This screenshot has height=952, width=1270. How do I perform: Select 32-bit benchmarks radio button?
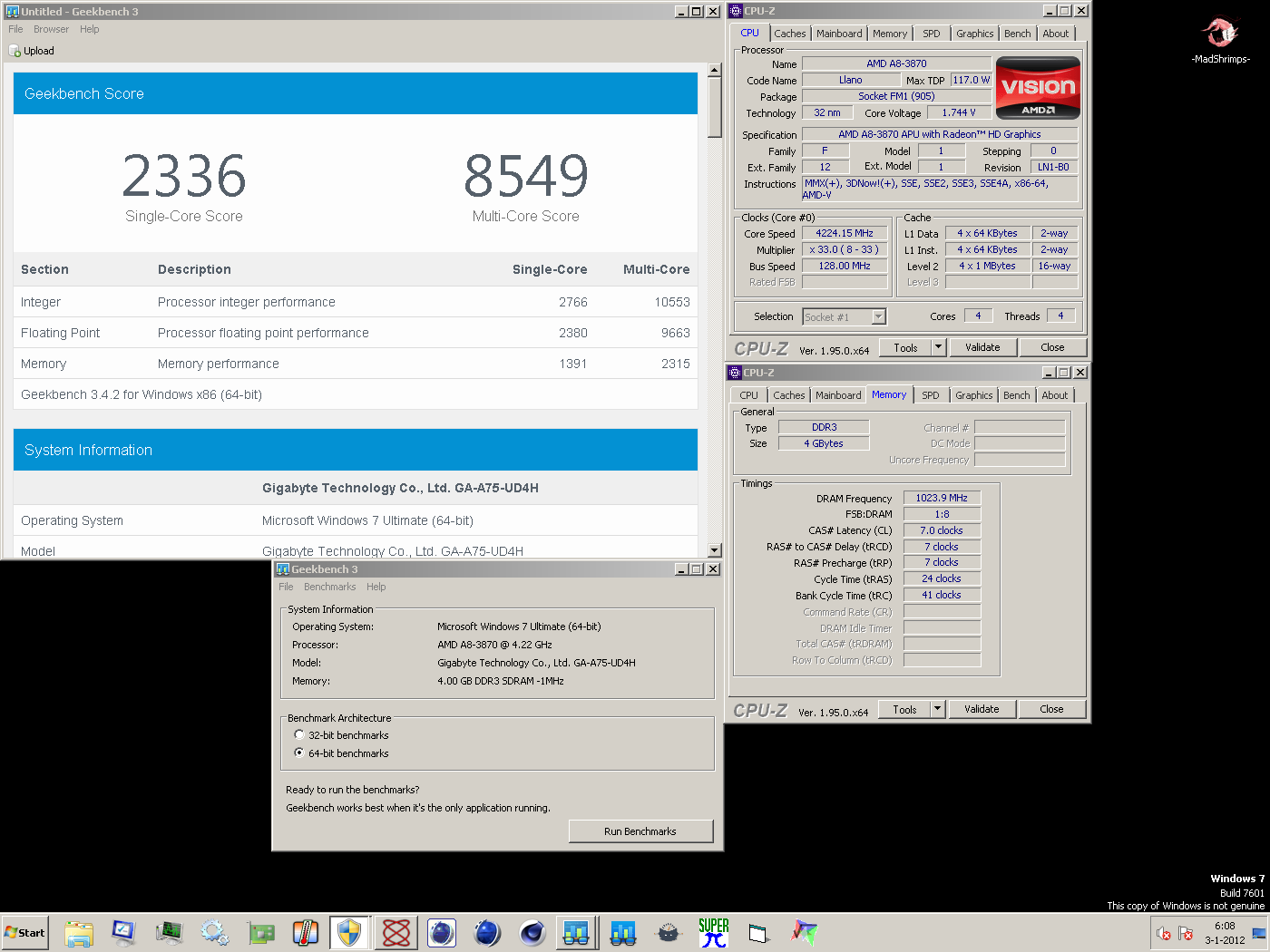[x=299, y=735]
